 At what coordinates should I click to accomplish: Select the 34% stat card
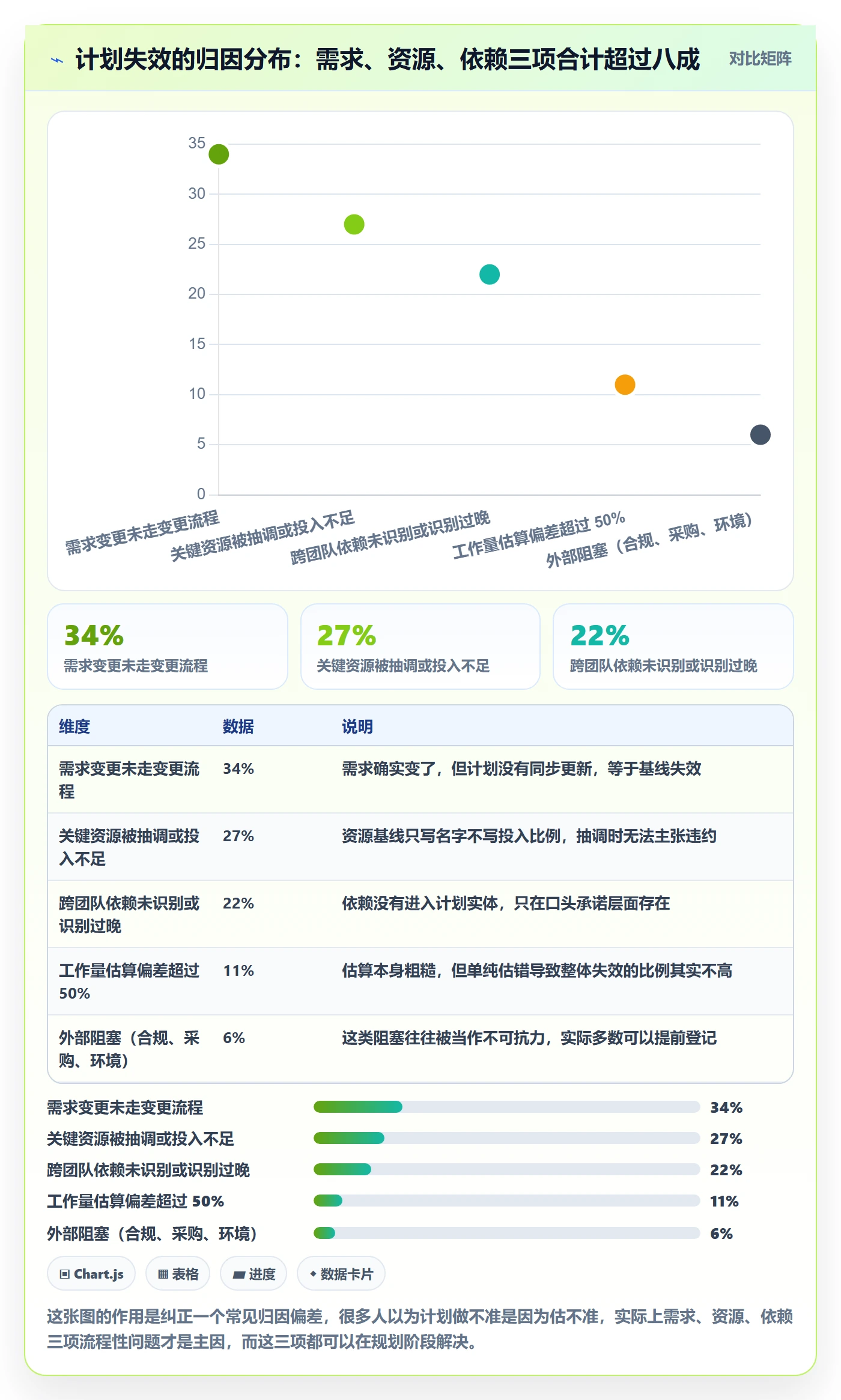point(168,647)
